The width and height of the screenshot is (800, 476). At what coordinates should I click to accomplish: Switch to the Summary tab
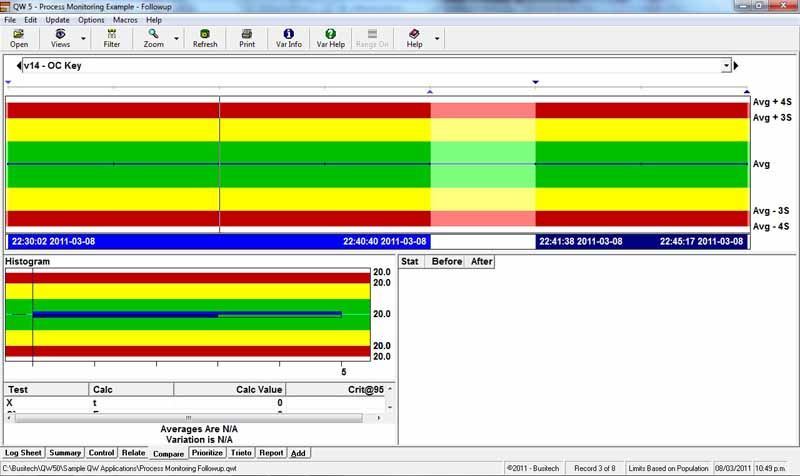[x=65, y=453]
